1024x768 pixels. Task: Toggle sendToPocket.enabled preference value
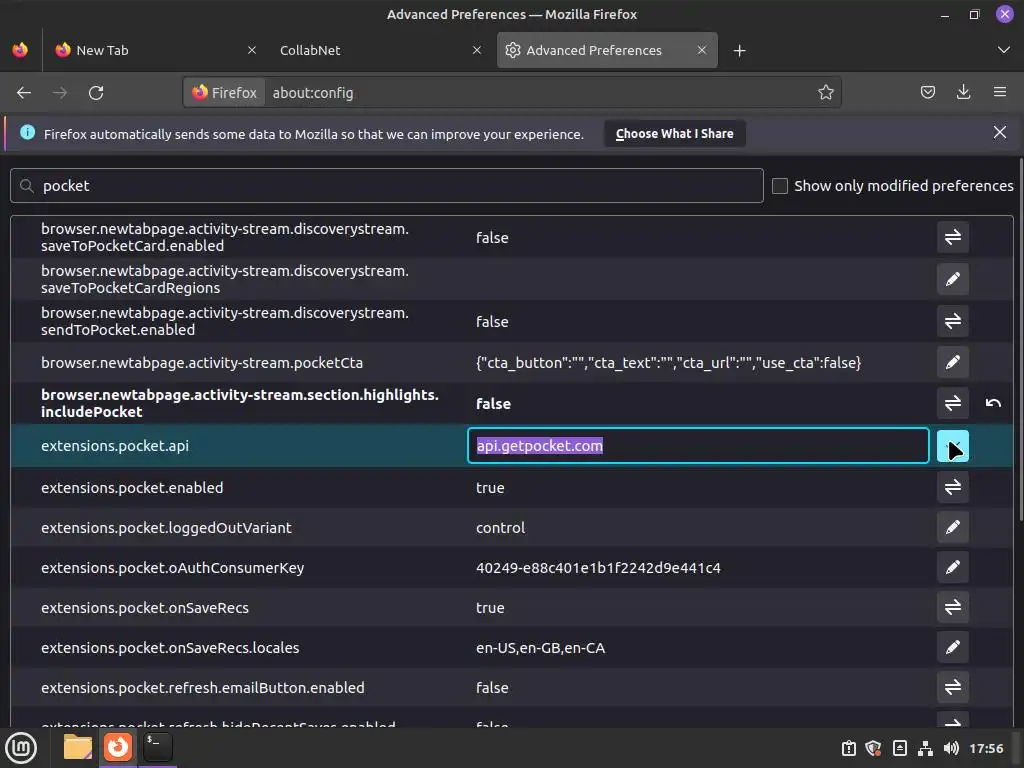(x=952, y=321)
